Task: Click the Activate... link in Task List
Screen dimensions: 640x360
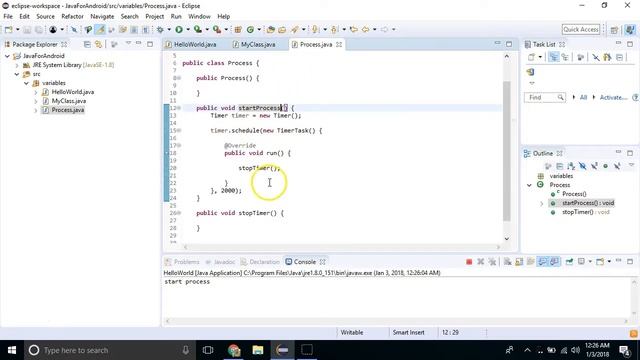Action: 613,98
